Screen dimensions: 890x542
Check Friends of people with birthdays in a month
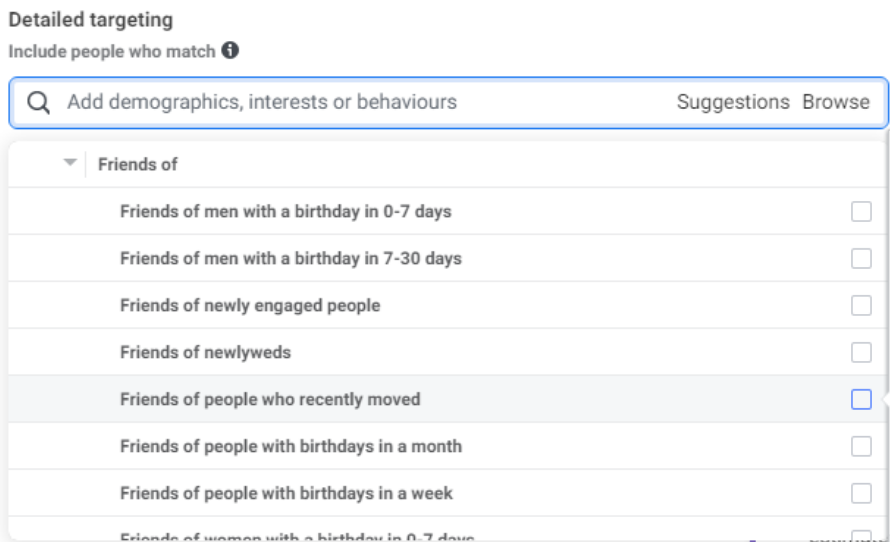pos(861,446)
